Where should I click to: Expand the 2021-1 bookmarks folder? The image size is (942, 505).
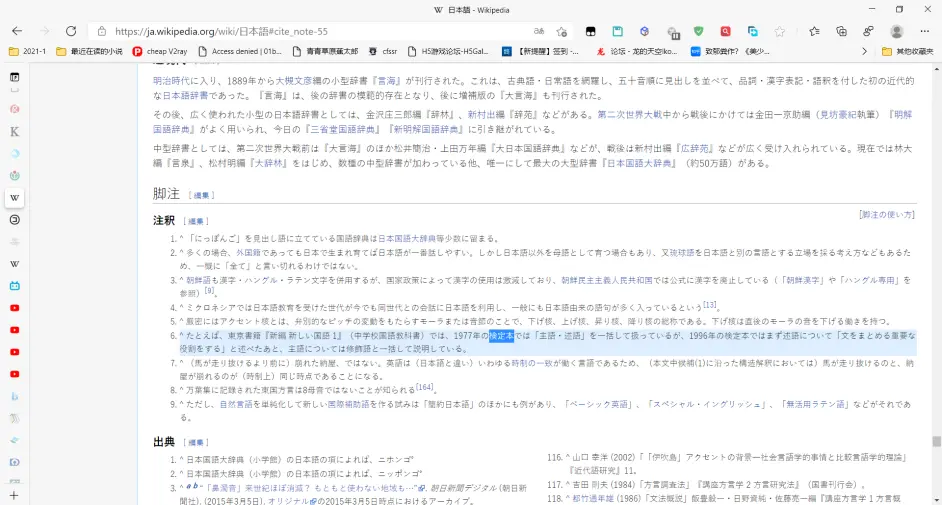28,52
